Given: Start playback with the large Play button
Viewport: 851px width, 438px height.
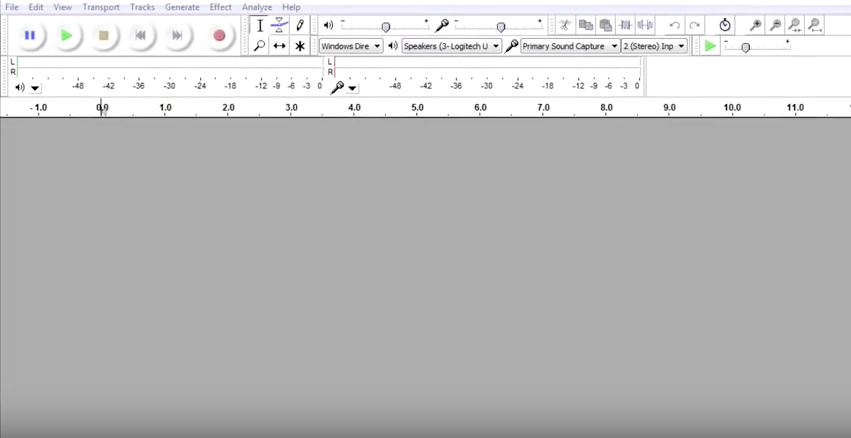Looking at the screenshot, I should click(x=67, y=35).
